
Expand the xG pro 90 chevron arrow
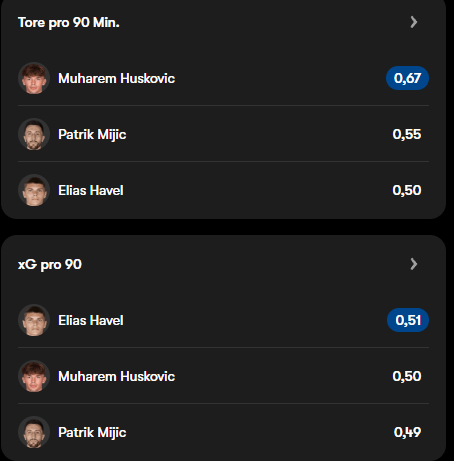[x=414, y=264]
